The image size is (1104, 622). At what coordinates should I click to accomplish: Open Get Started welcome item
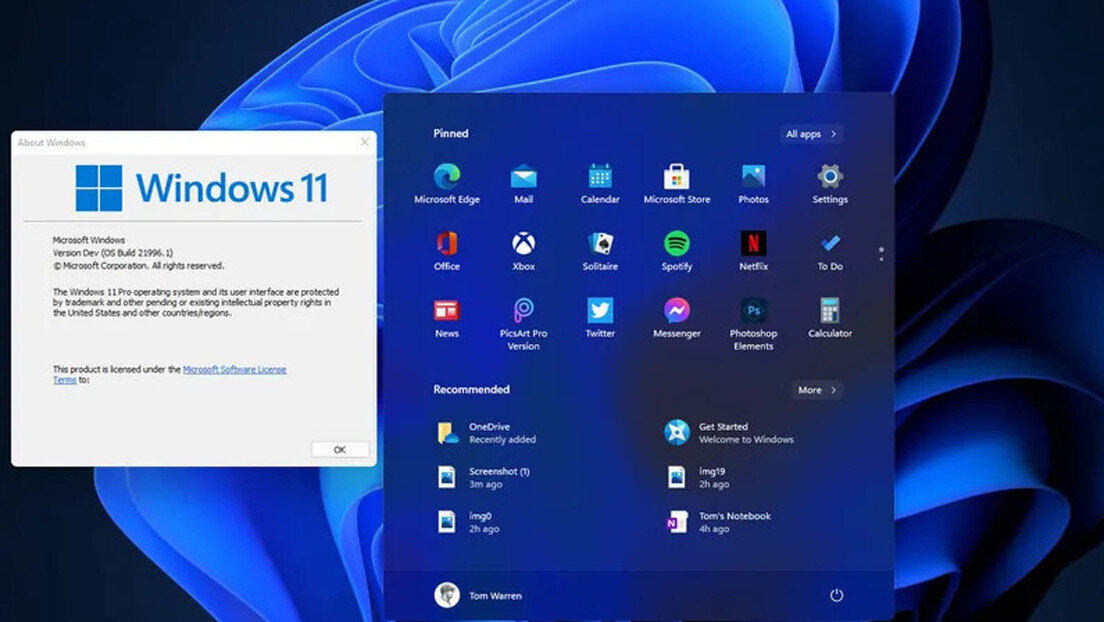(729, 433)
